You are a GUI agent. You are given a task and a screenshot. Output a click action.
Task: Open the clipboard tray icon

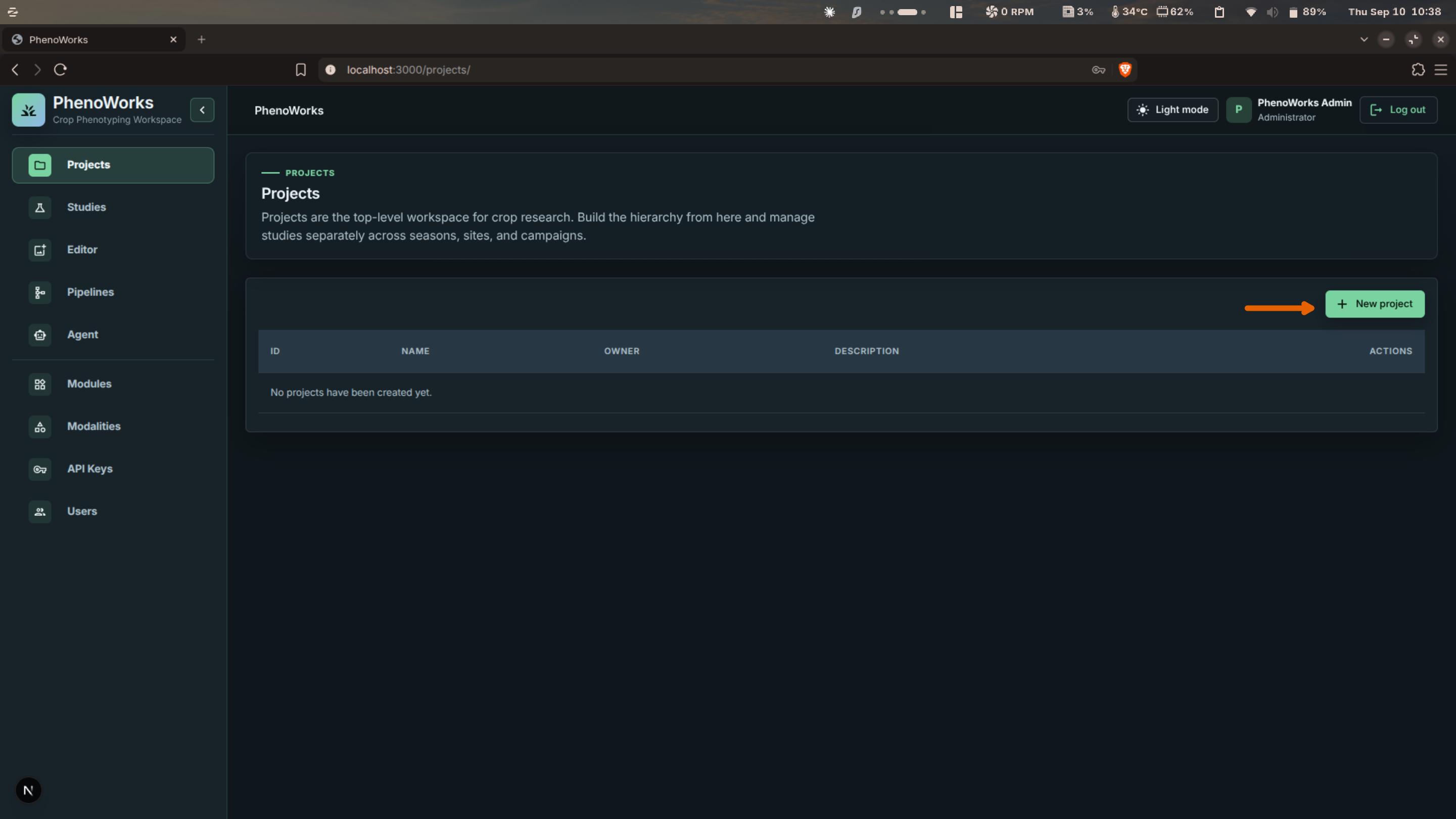tap(1219, 12)
